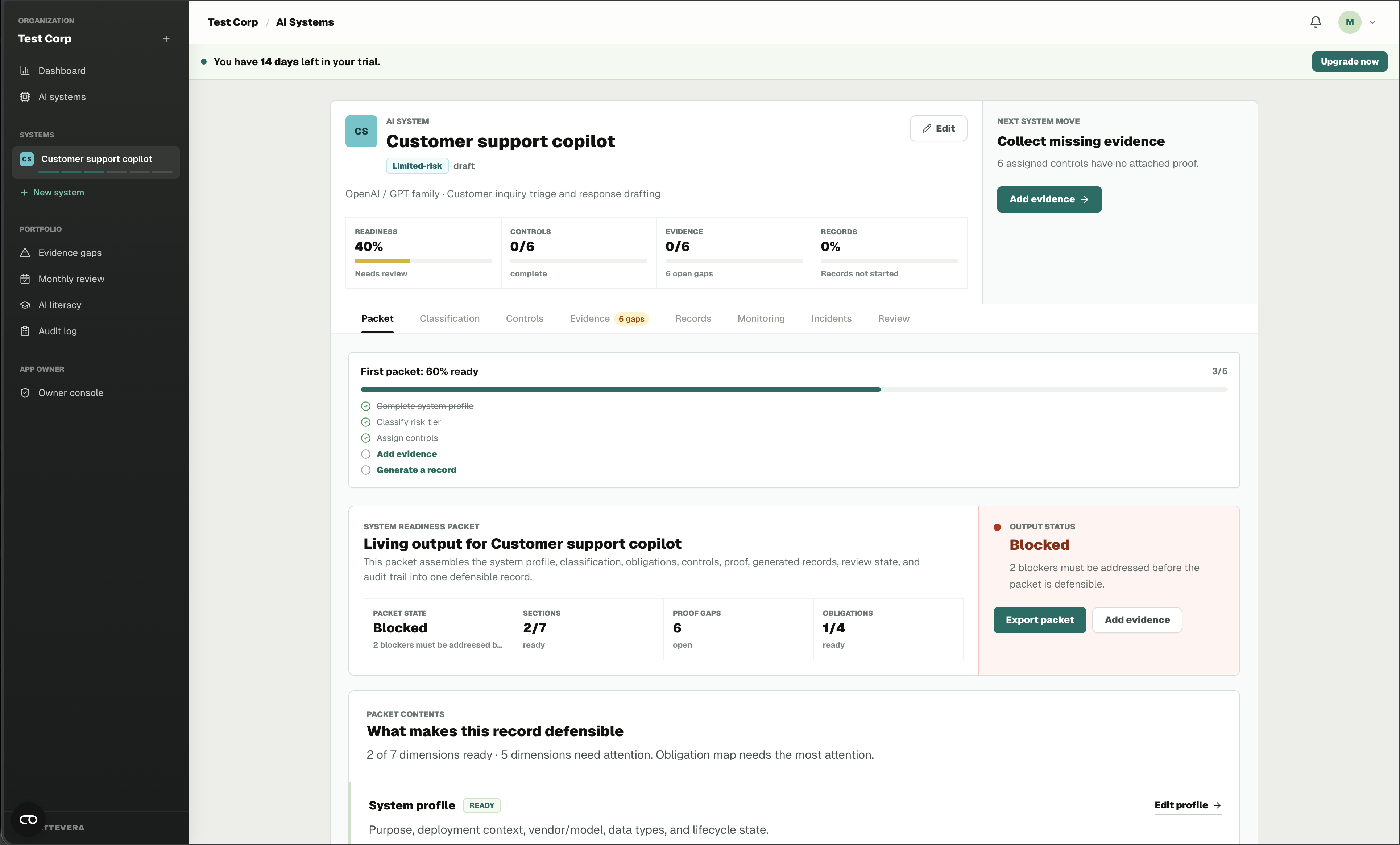Viewport: 1400px width, 845px height.
Task: Click the Export packet button
Action: (1040, 620)
